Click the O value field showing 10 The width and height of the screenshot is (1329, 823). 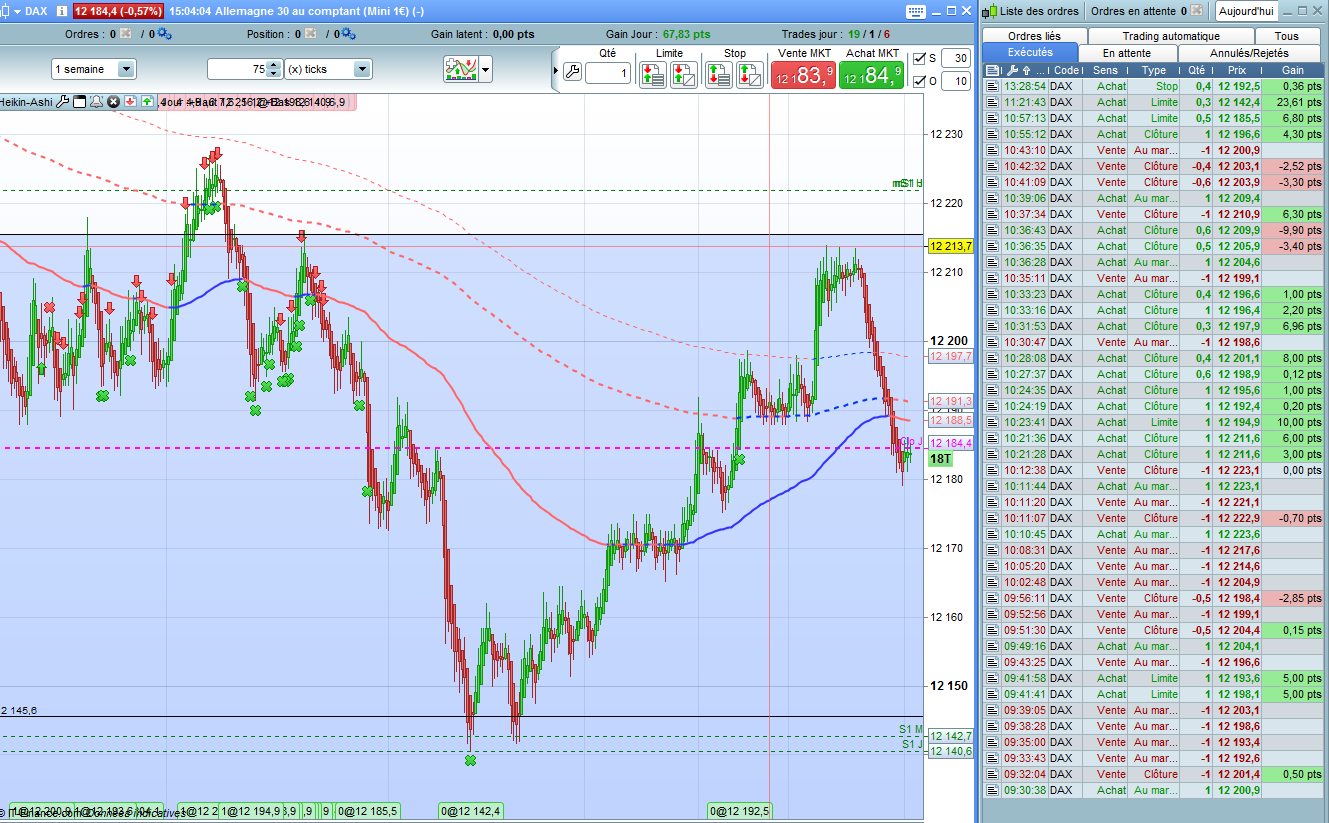coord(956,81)
